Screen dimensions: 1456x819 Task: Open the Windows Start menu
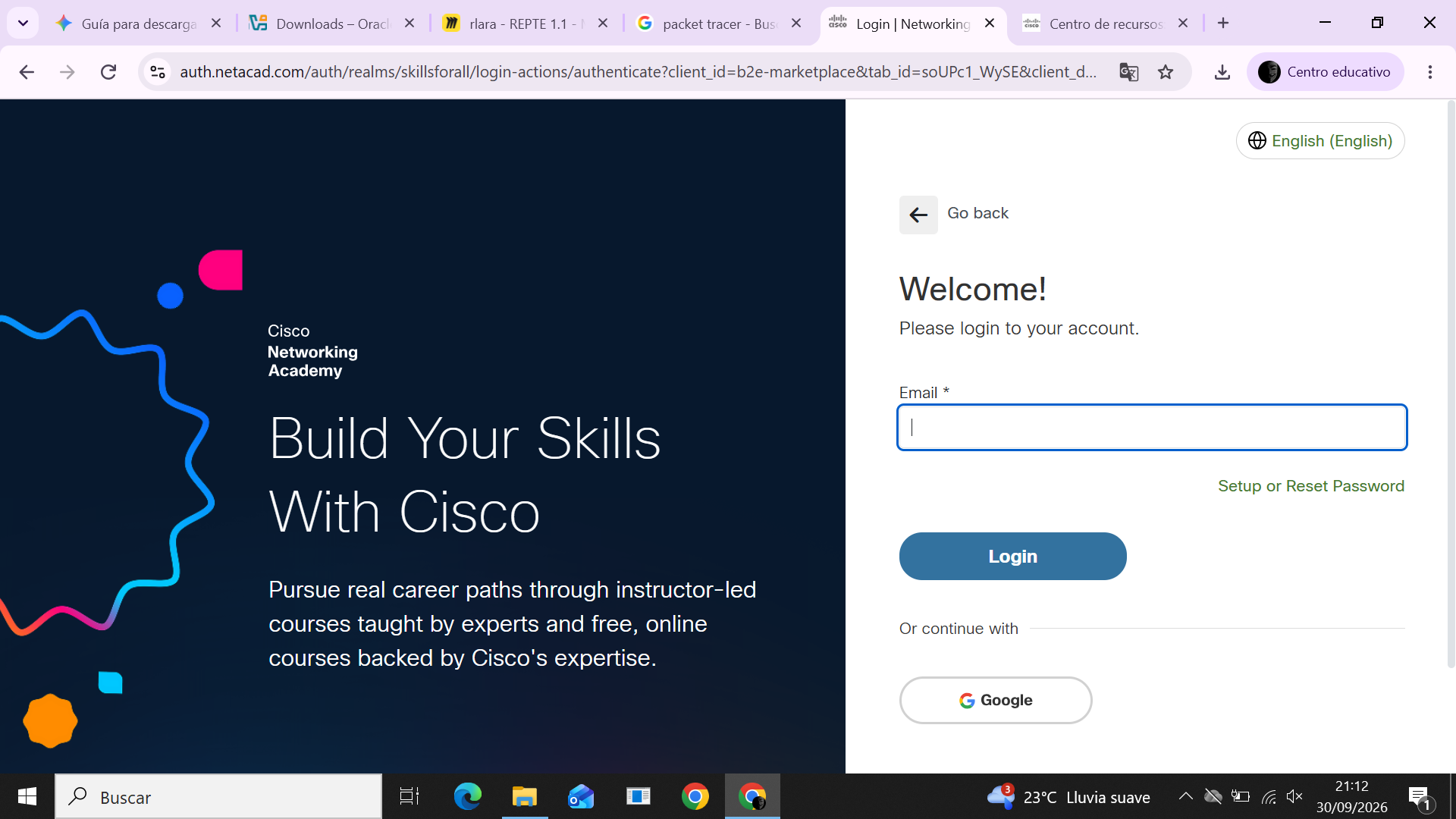tap(27, 796)
